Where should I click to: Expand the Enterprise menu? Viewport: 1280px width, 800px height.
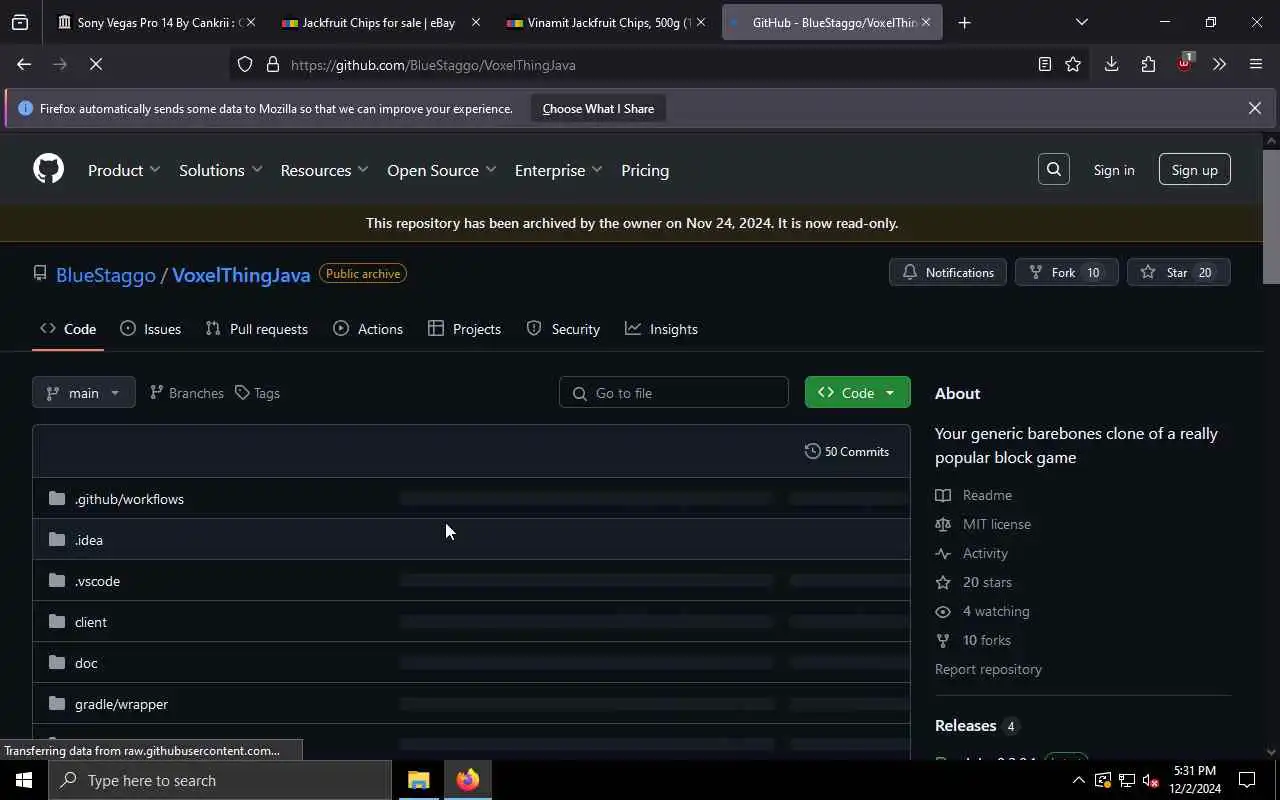(x=558, y=170)
